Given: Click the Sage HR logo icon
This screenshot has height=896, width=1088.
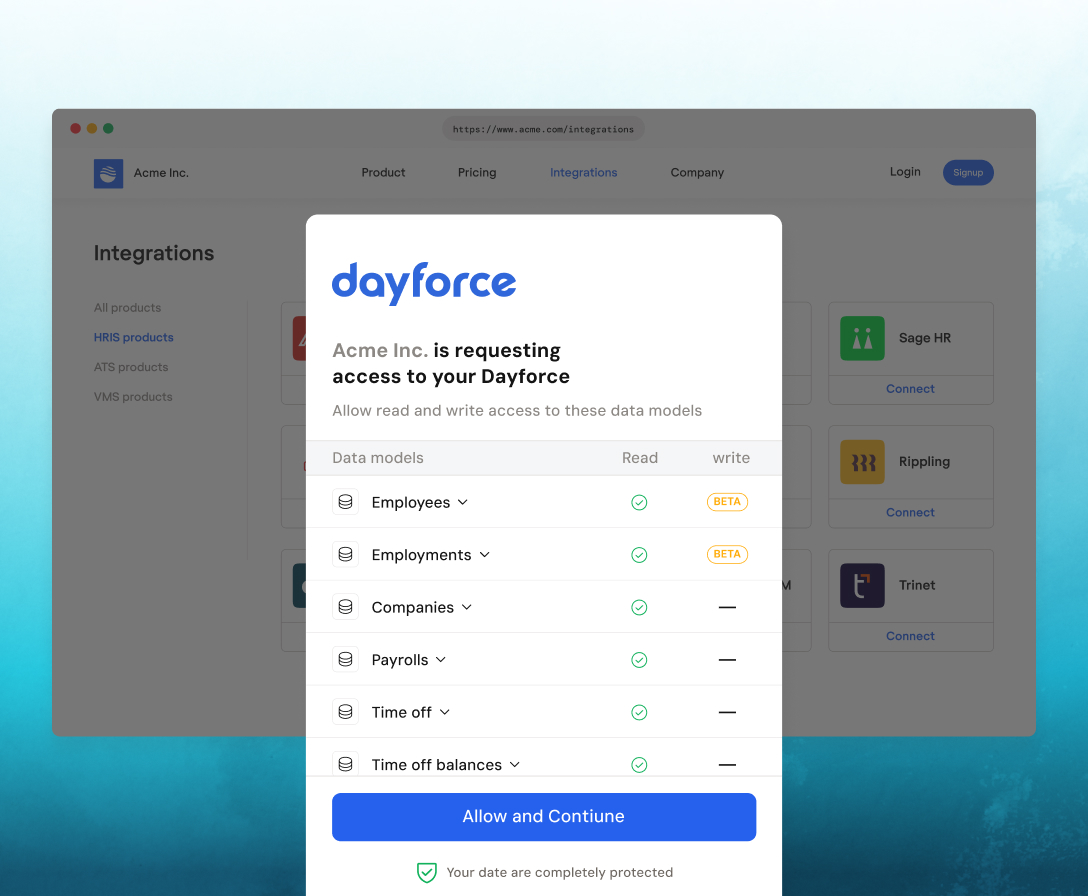Looking at the screenshot, I should pyautogui.click(x=862, y=338).
